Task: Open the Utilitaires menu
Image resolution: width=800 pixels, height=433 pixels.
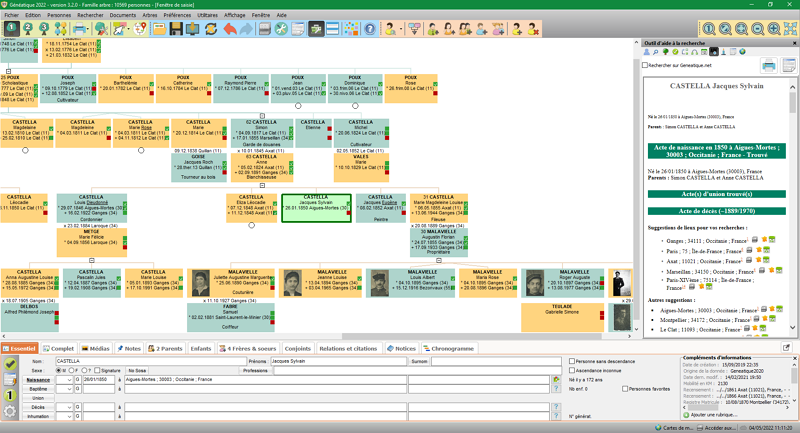Action: pyautogui.click(x=207, y=15)
